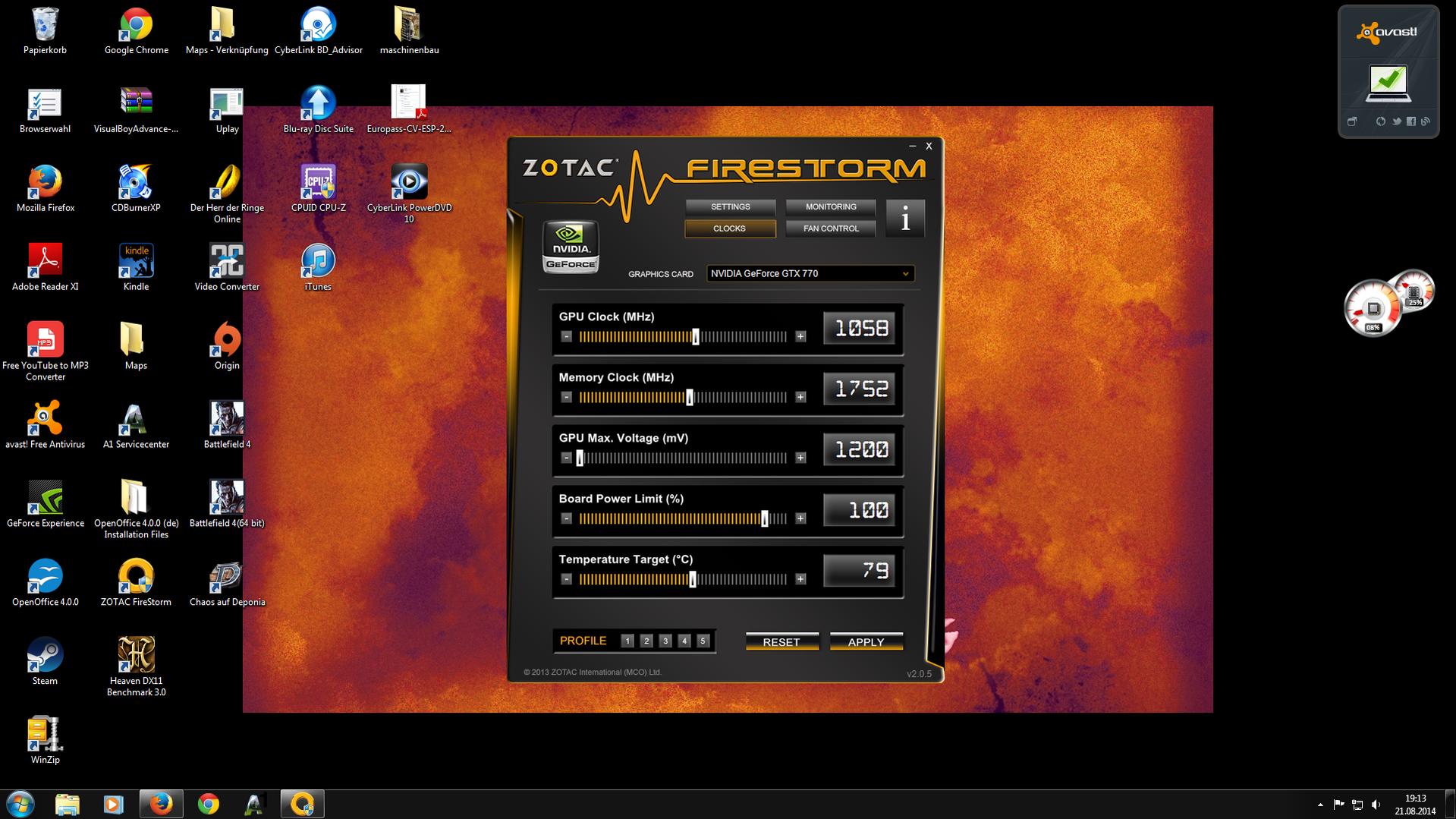1456x819 pixels.
Task: Select the Battlefield 4 desktop icon
Action: pos(227,426)
